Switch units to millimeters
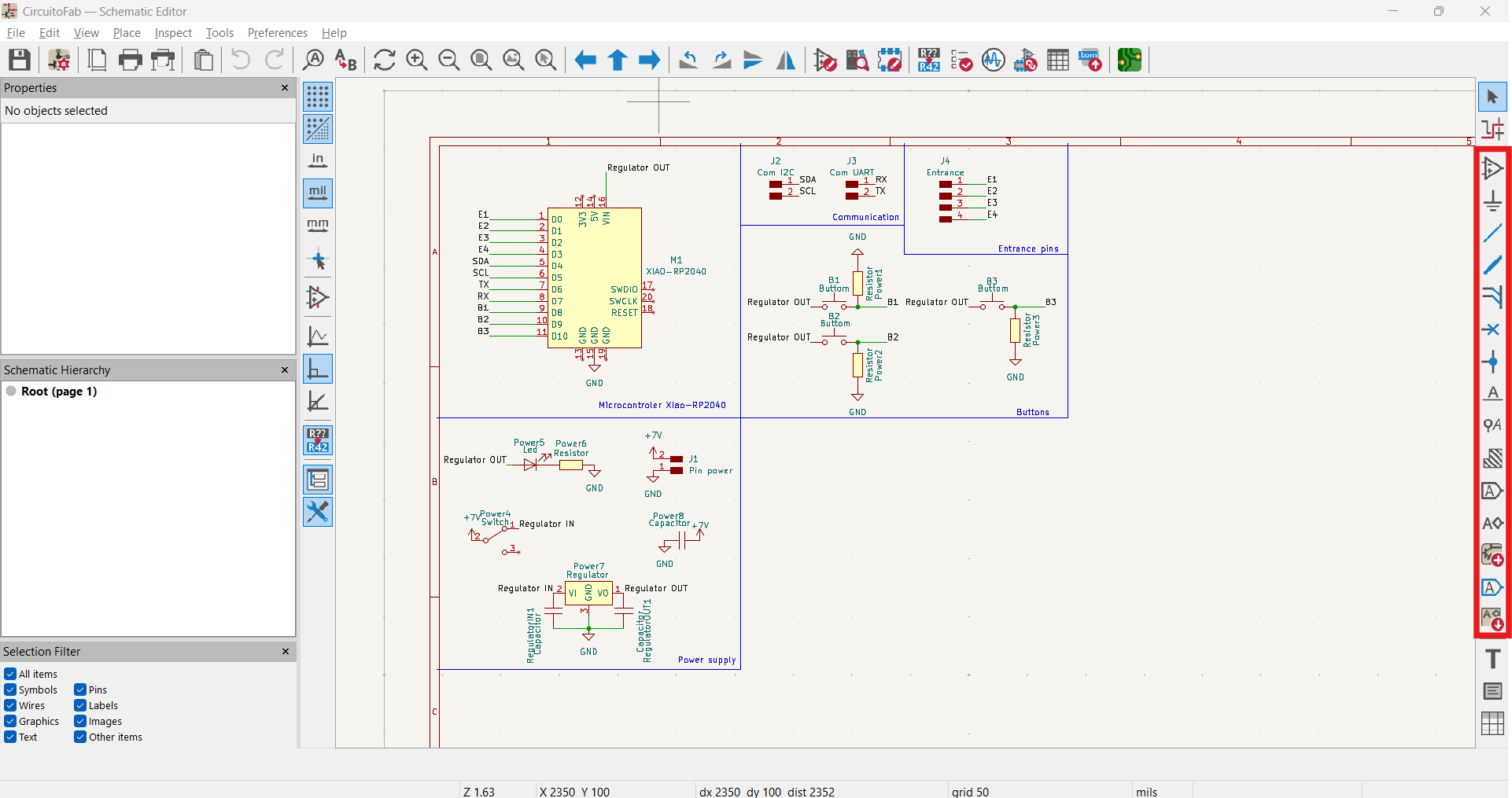The height and width of the screenshot is (798, 1512). click(x=318, y=226)
